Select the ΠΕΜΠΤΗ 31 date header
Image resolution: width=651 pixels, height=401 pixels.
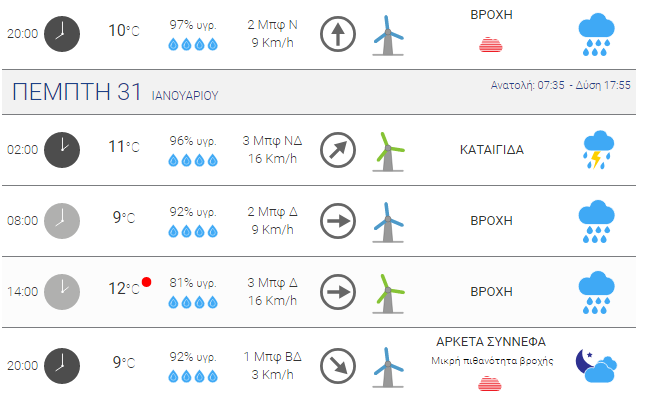(77, 92)
